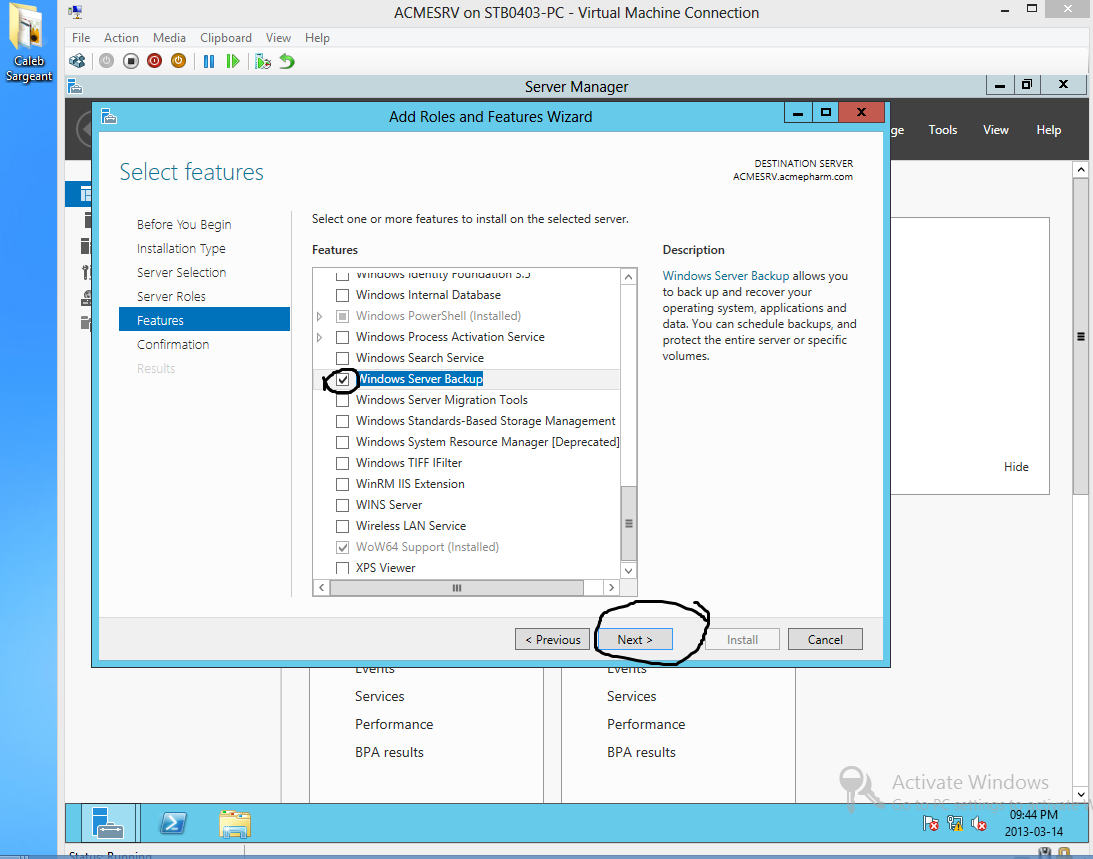Click features list scroll left arrow
This screenshot has width=1093, height=859.
[321, 588]
